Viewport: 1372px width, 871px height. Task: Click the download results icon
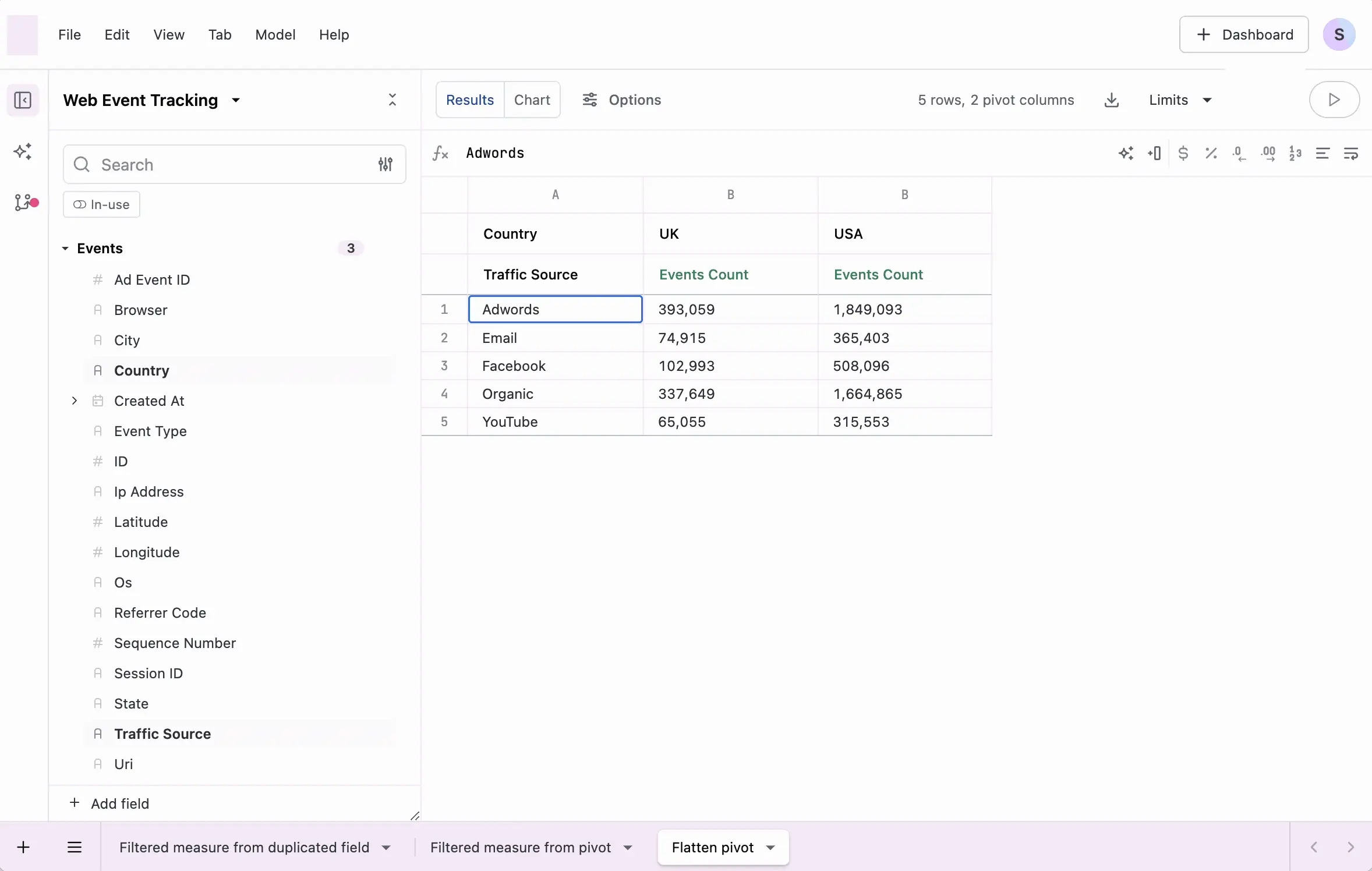(x=1111, y=100)
